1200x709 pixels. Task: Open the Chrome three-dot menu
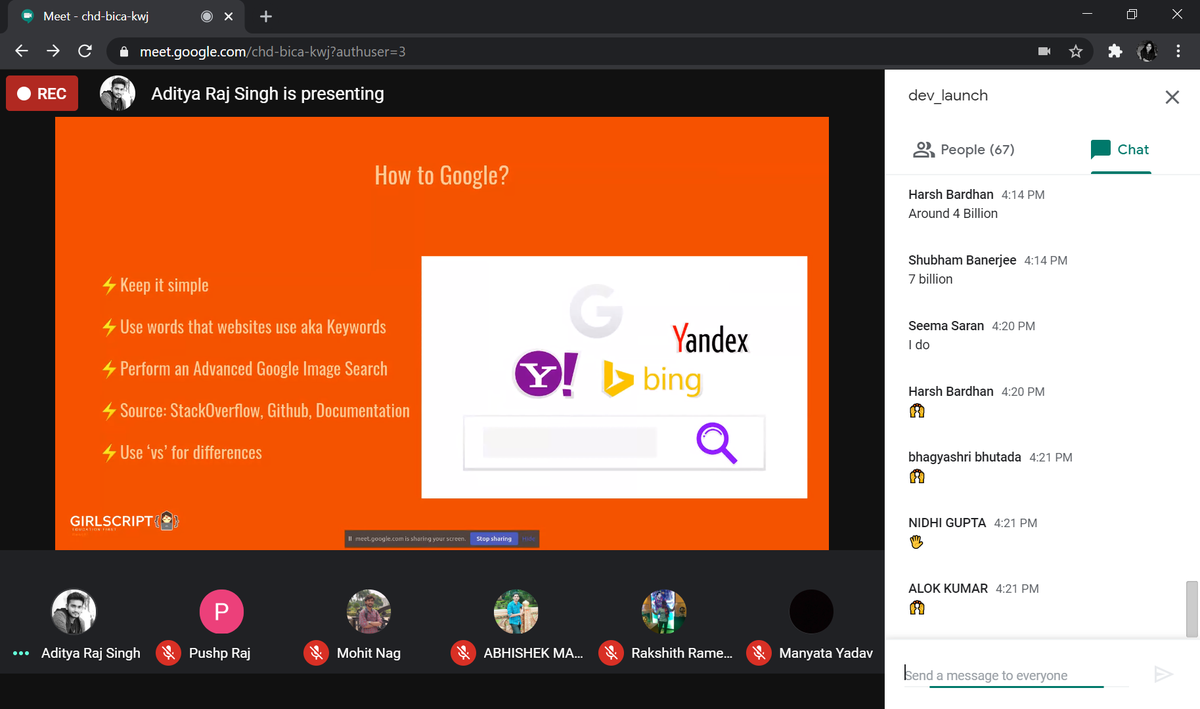[x=1178, y=51]
